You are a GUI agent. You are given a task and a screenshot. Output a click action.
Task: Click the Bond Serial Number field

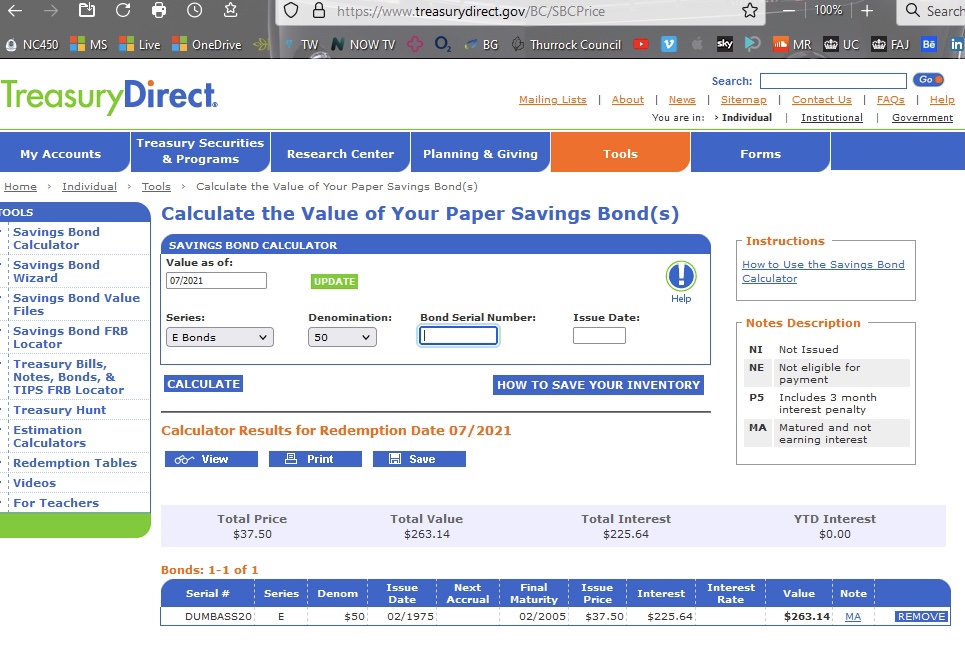click(x=458, y=336)
